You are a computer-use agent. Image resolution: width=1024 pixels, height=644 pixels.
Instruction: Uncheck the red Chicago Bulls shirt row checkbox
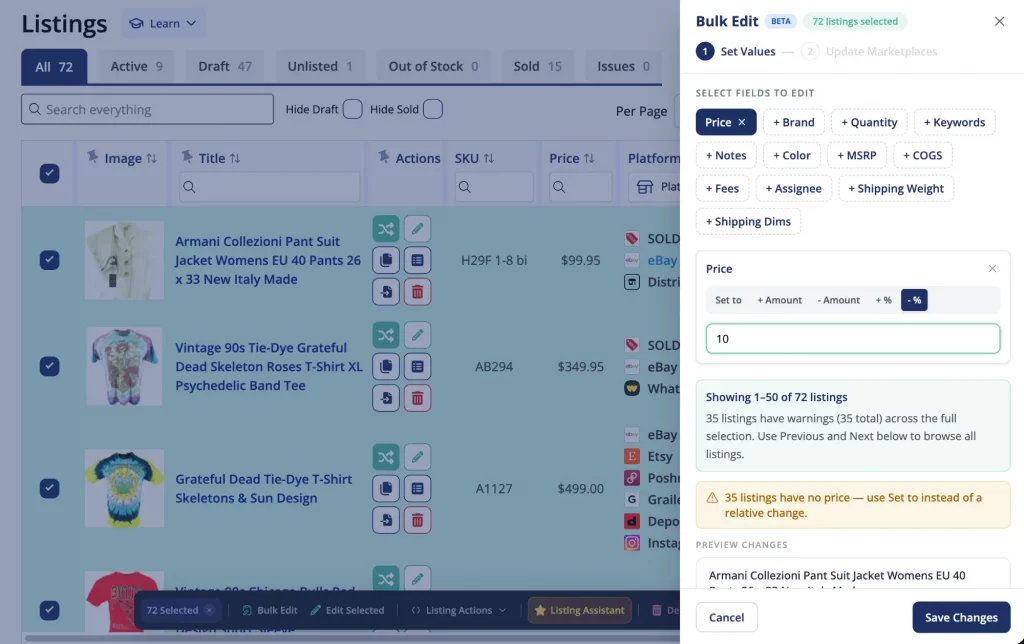(x=50, y=610)
